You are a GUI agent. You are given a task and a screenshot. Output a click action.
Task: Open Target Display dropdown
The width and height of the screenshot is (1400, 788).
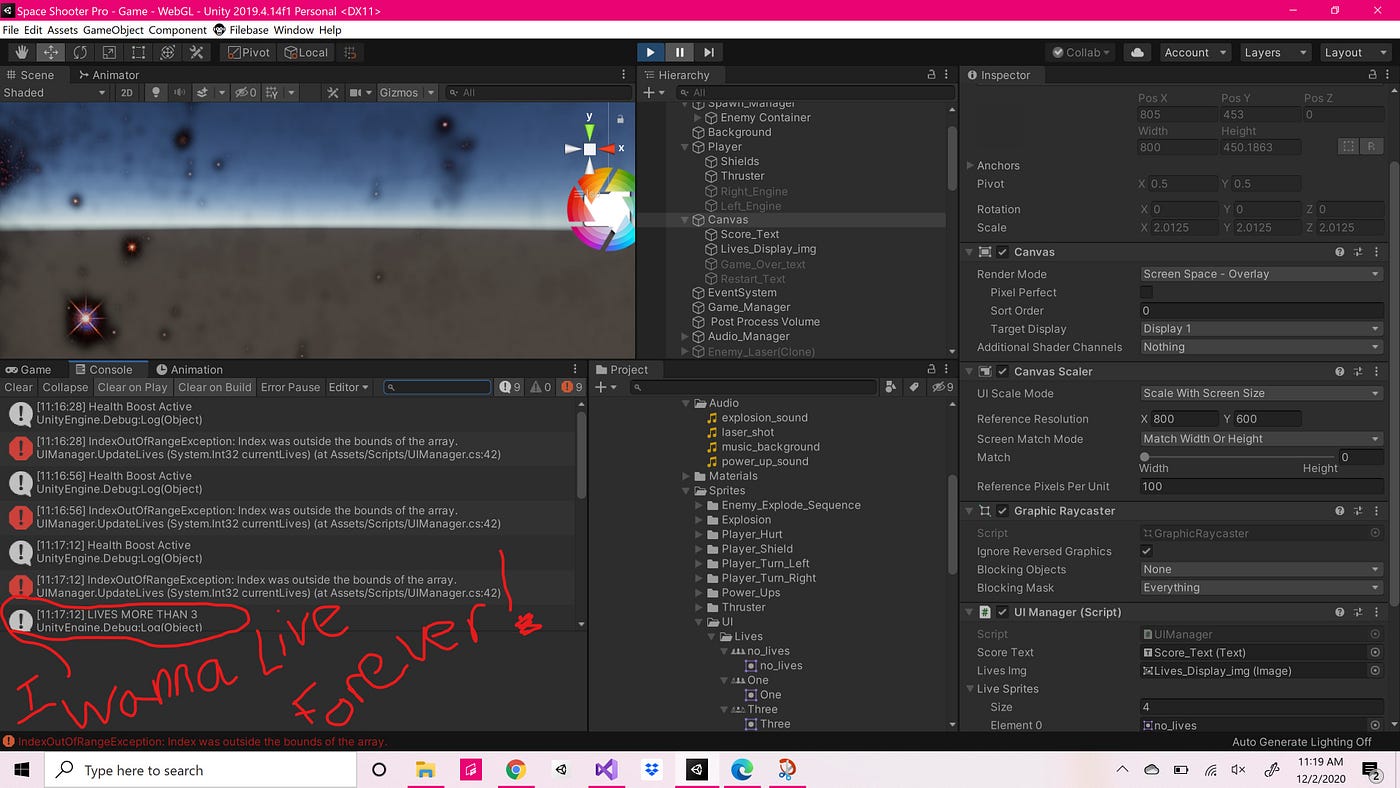[1261, 329]
